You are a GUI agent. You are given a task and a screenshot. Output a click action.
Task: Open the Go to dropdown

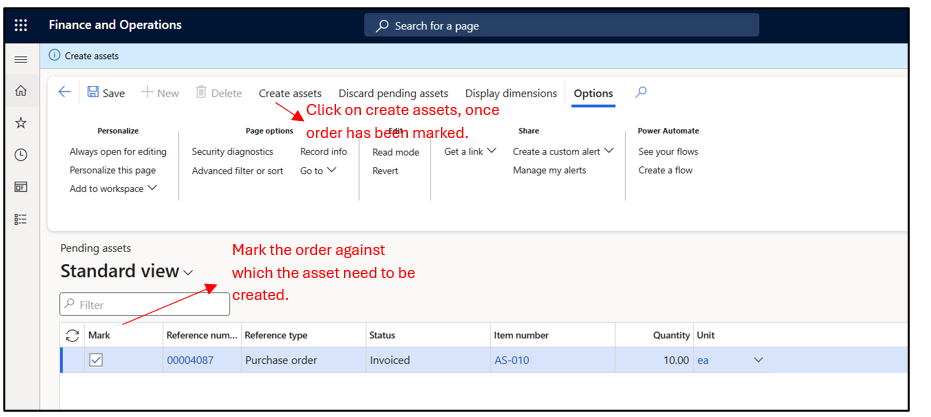coord(318,170)
